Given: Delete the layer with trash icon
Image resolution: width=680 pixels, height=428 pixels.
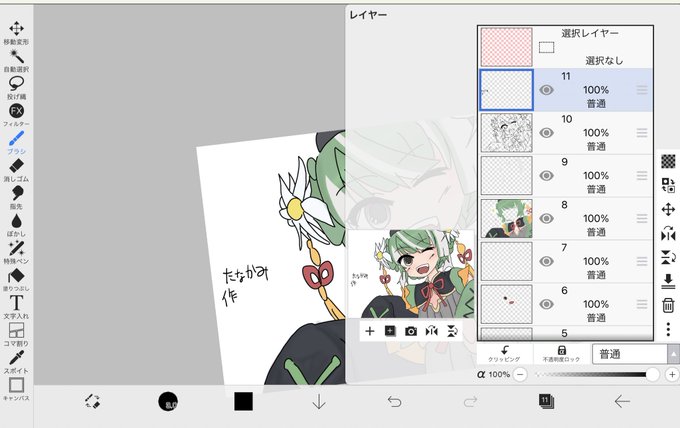Looking at the screenshot, I should click(668, 305).
